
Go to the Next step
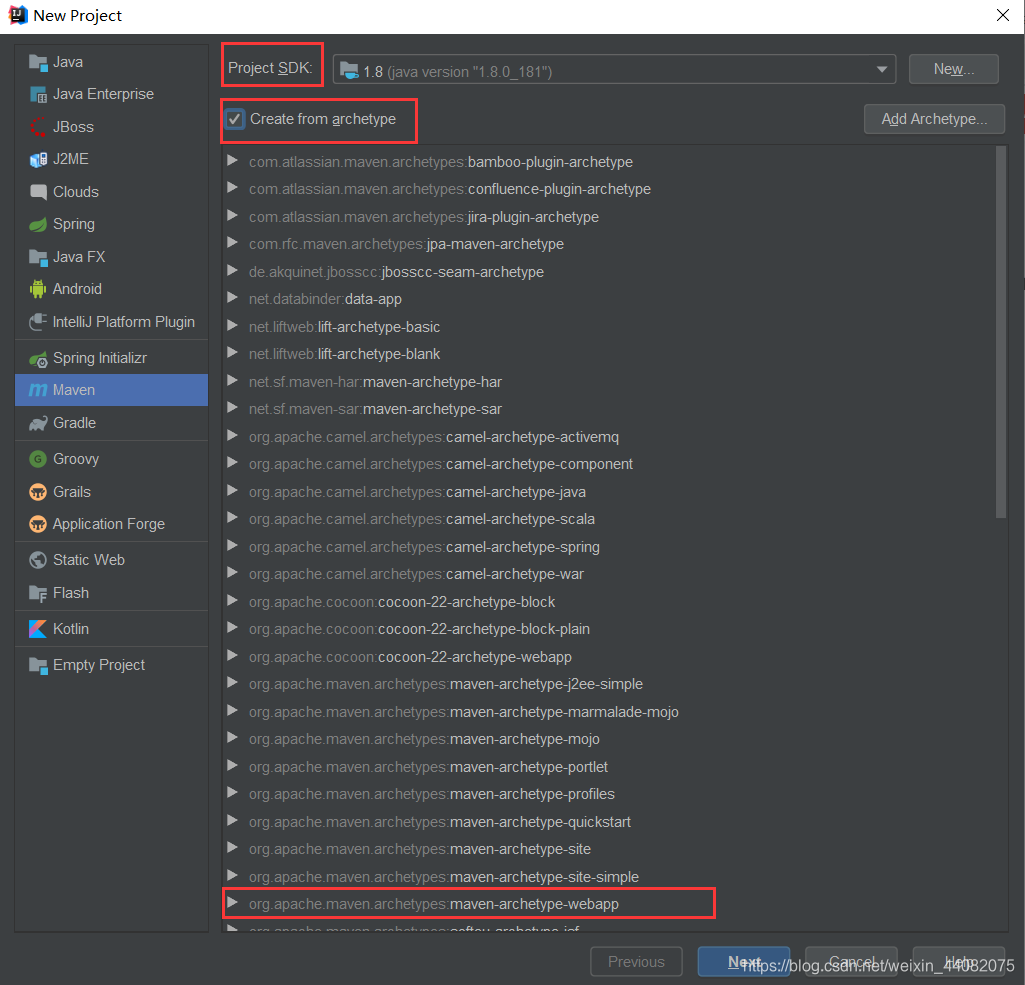[x=744, y=961]
